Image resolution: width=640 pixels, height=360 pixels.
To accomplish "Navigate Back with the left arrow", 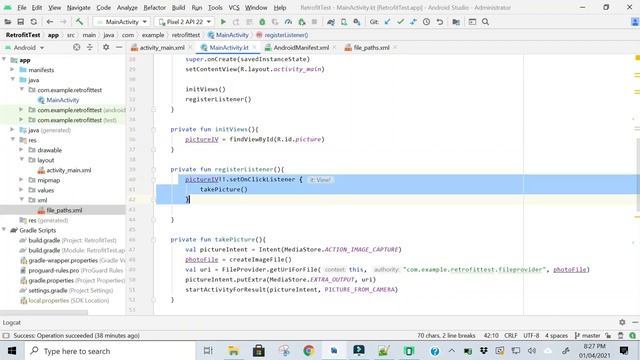I will pos(50,22).
